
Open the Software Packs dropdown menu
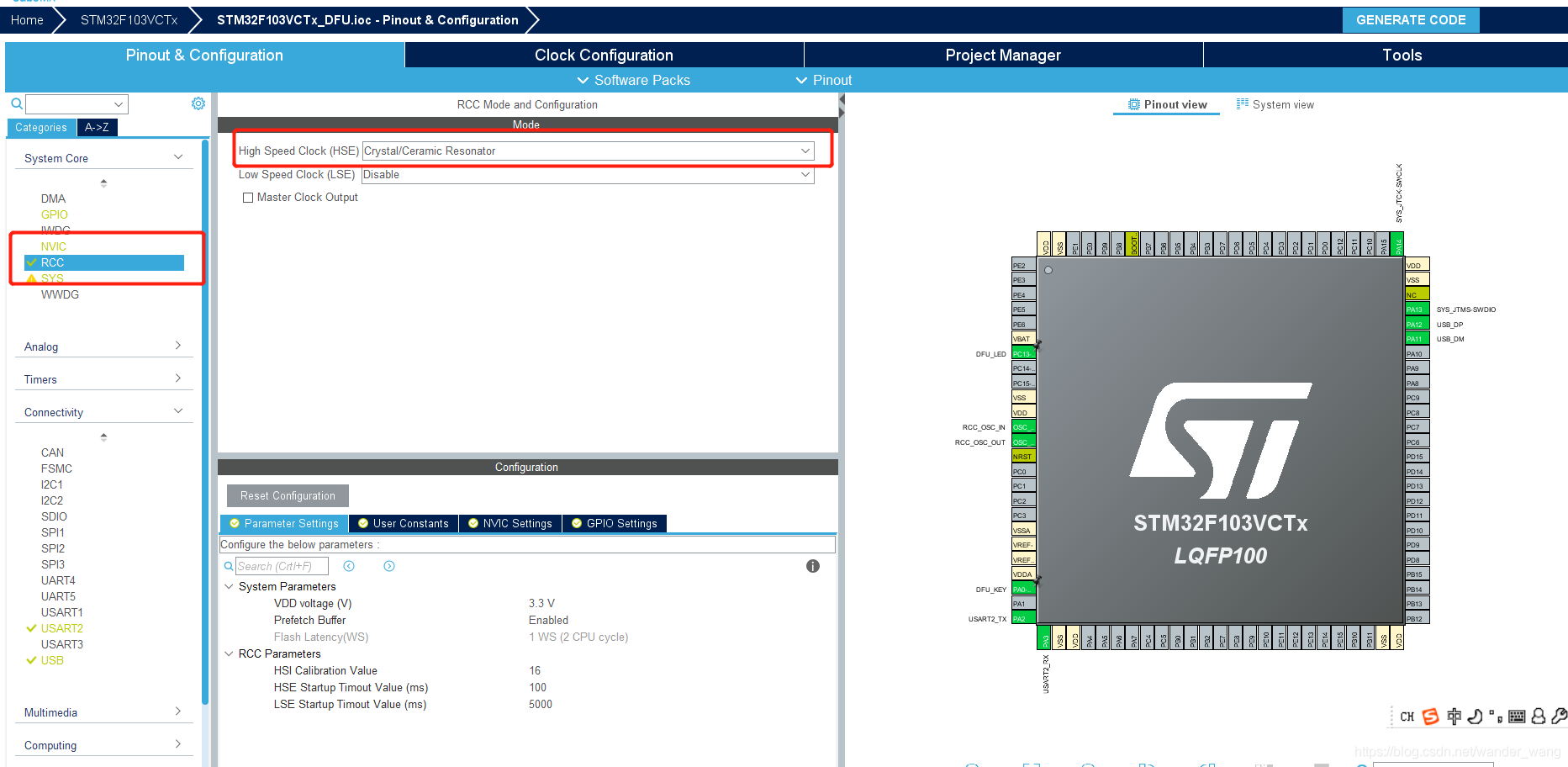pos(633,80)
